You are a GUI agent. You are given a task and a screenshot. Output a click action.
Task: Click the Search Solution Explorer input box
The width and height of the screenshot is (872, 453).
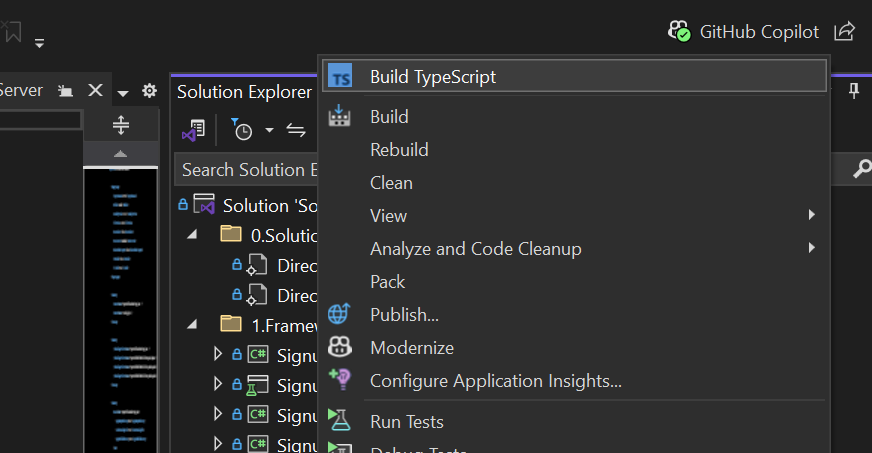pyautogui.click(x=246, y=170)
